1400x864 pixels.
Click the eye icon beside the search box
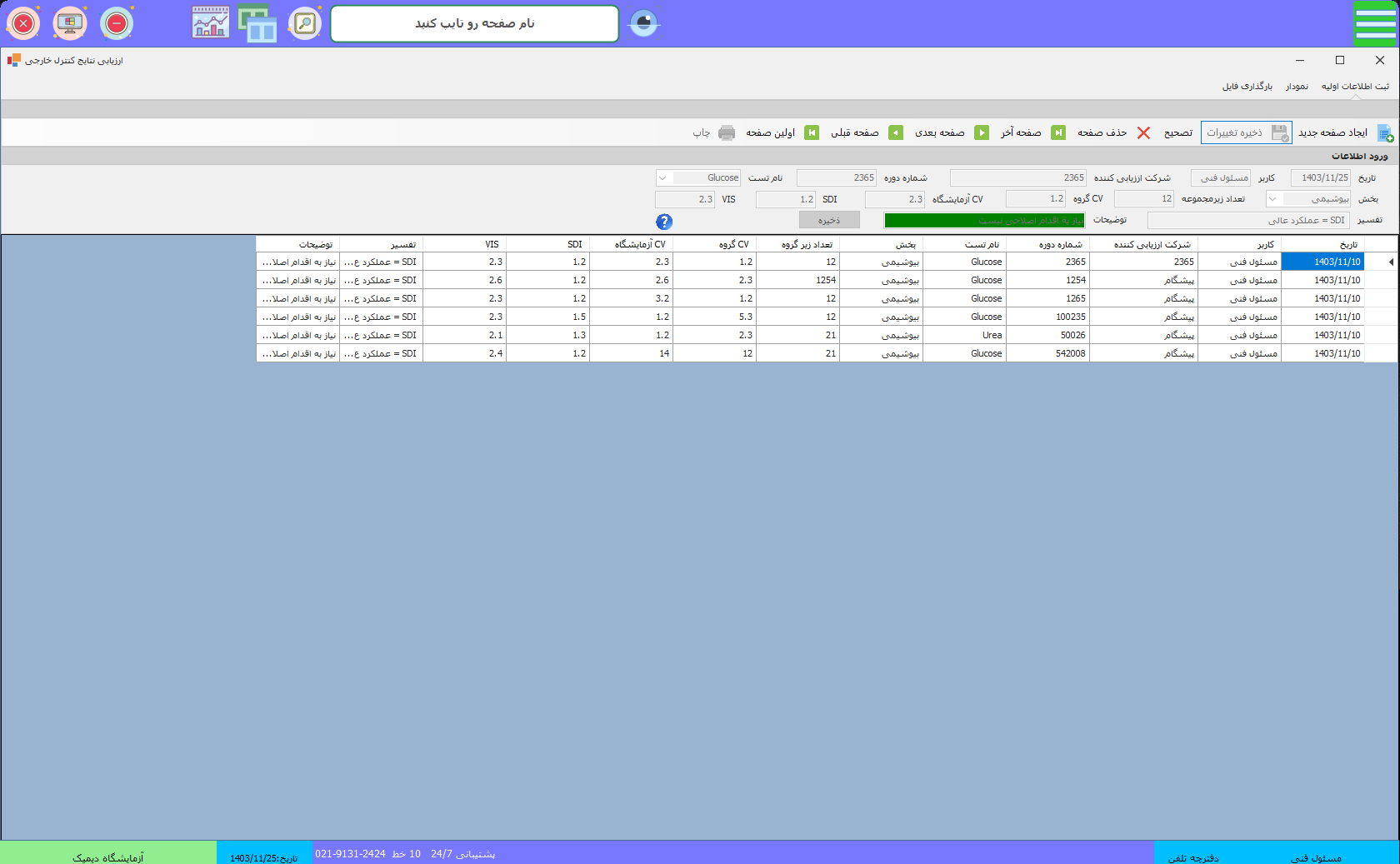pos(643,23)
